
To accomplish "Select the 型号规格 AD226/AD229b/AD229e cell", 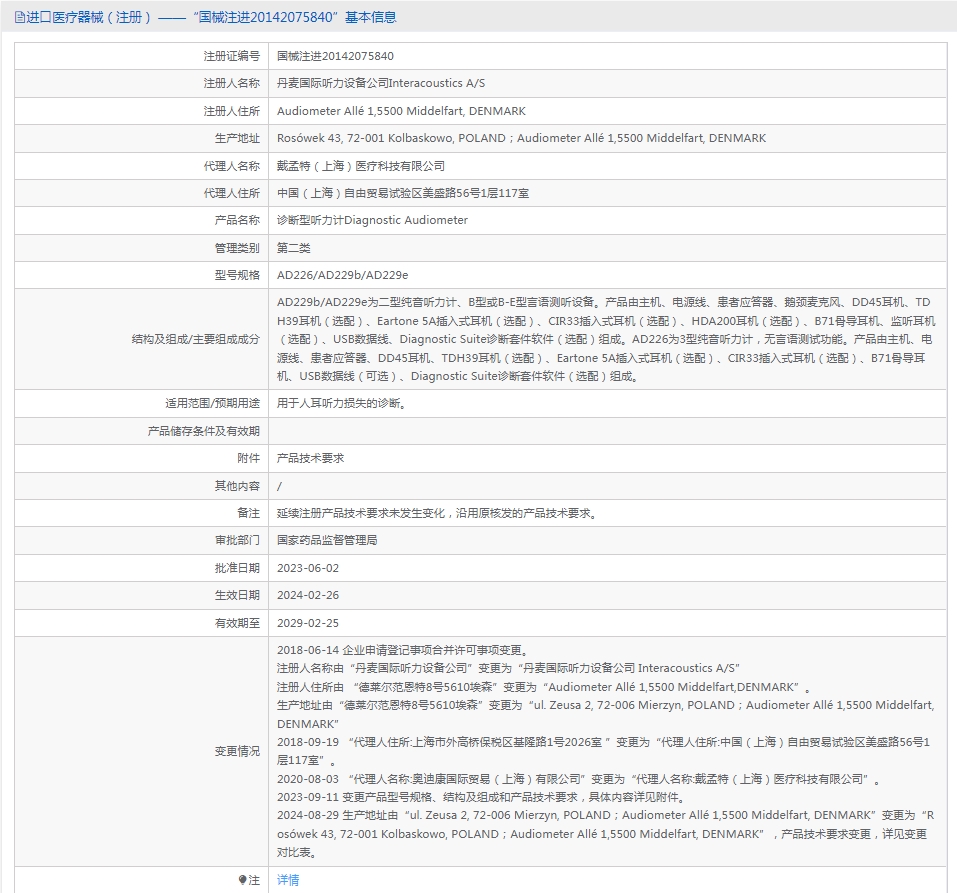I will (350, 274).
